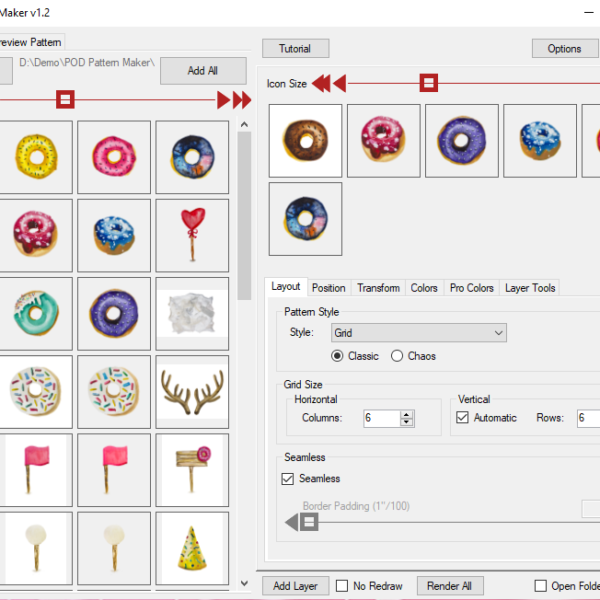The image size is (600, 600).
Task: Click the Icon Size slider handle
Action: [429, 83]
